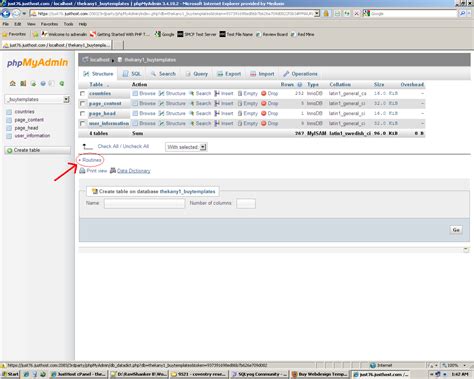Click the Search icon in page_head row
This screenshot has width=474, height=379.
coord(192,113)
